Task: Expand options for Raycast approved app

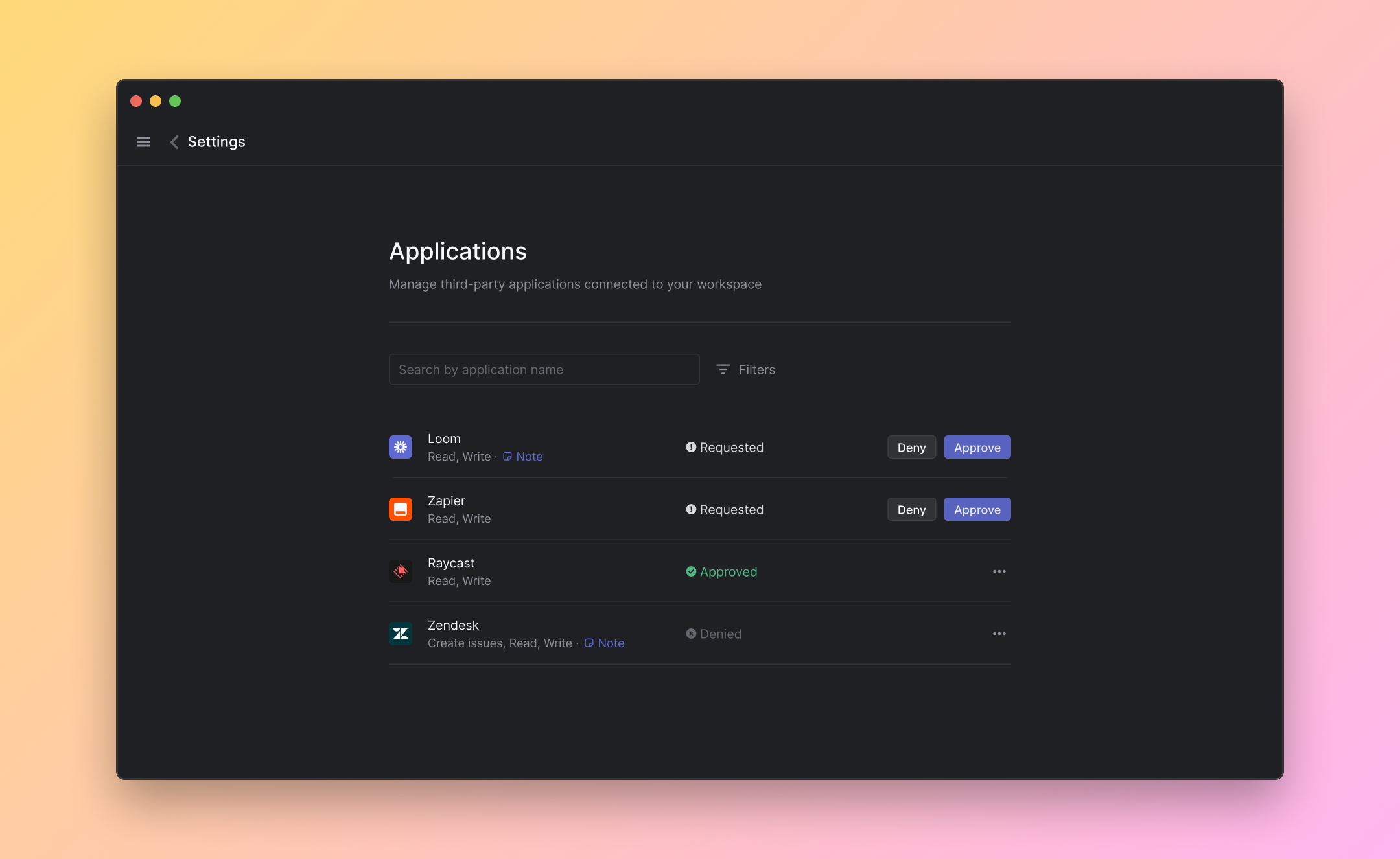Action: click(999, 571)
